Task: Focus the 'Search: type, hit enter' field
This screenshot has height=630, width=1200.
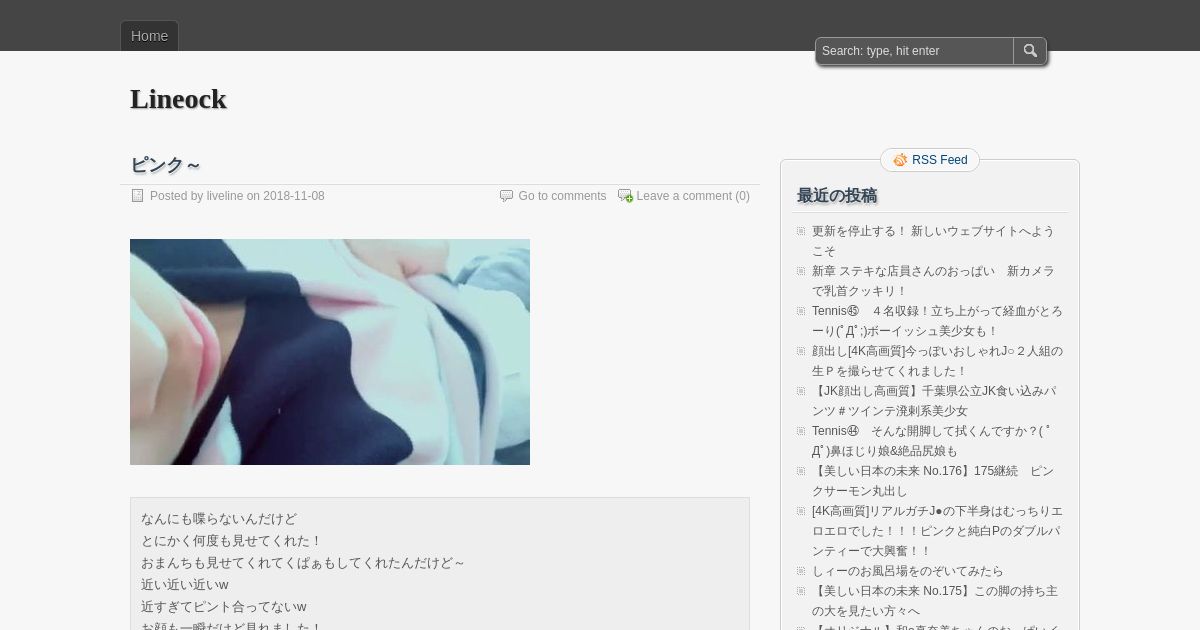Action: [915, 51]
